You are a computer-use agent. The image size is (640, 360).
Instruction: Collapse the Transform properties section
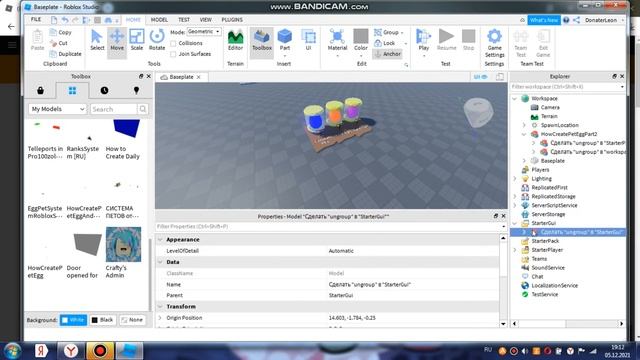pos(160,307)
